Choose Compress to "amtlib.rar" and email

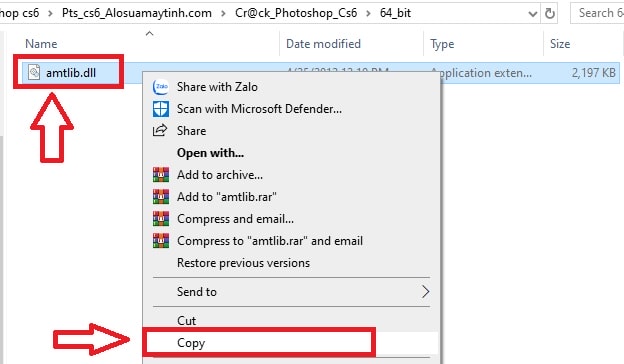tap(270, 241)
